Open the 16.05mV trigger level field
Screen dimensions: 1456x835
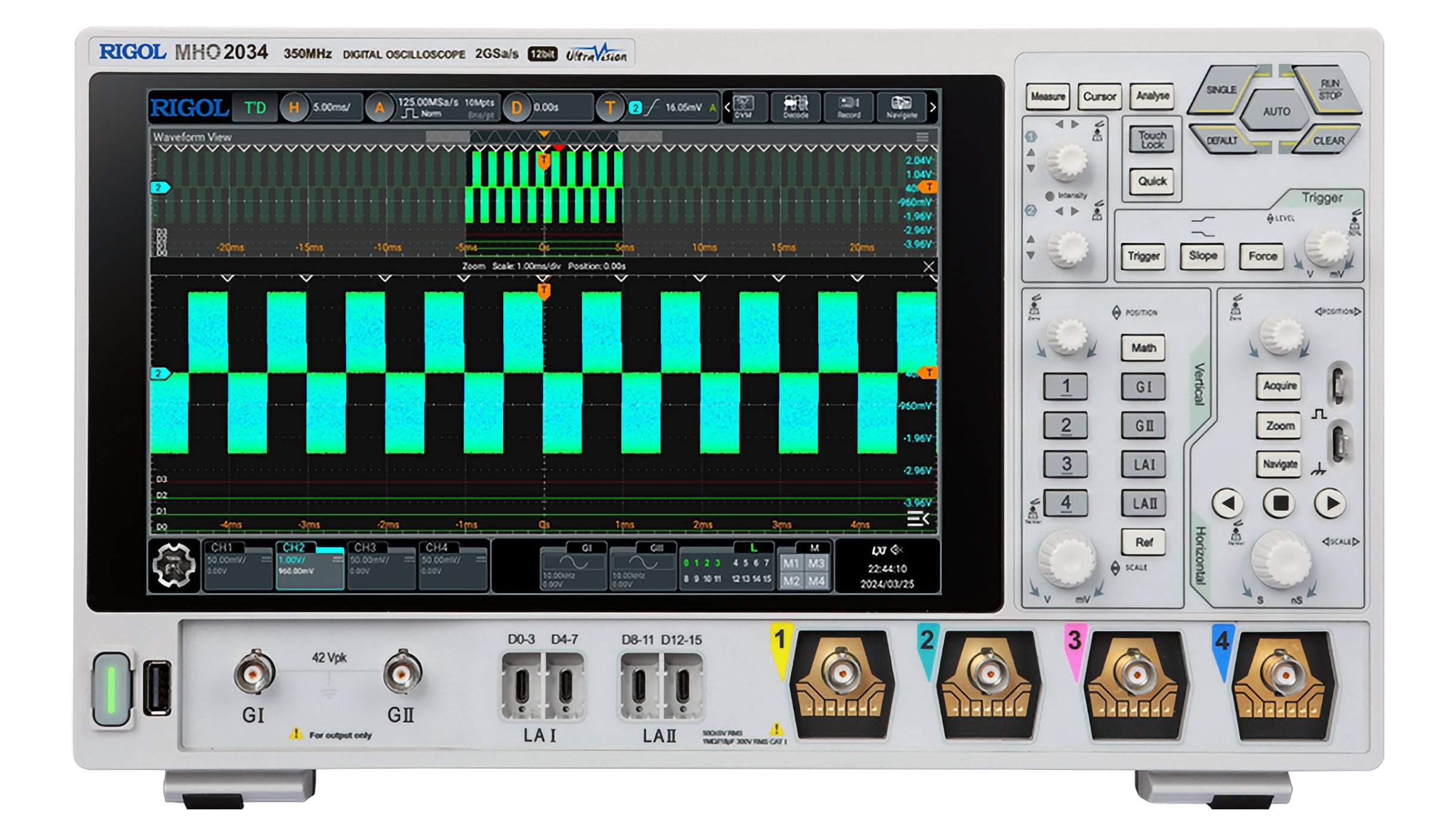coord(671,107)
